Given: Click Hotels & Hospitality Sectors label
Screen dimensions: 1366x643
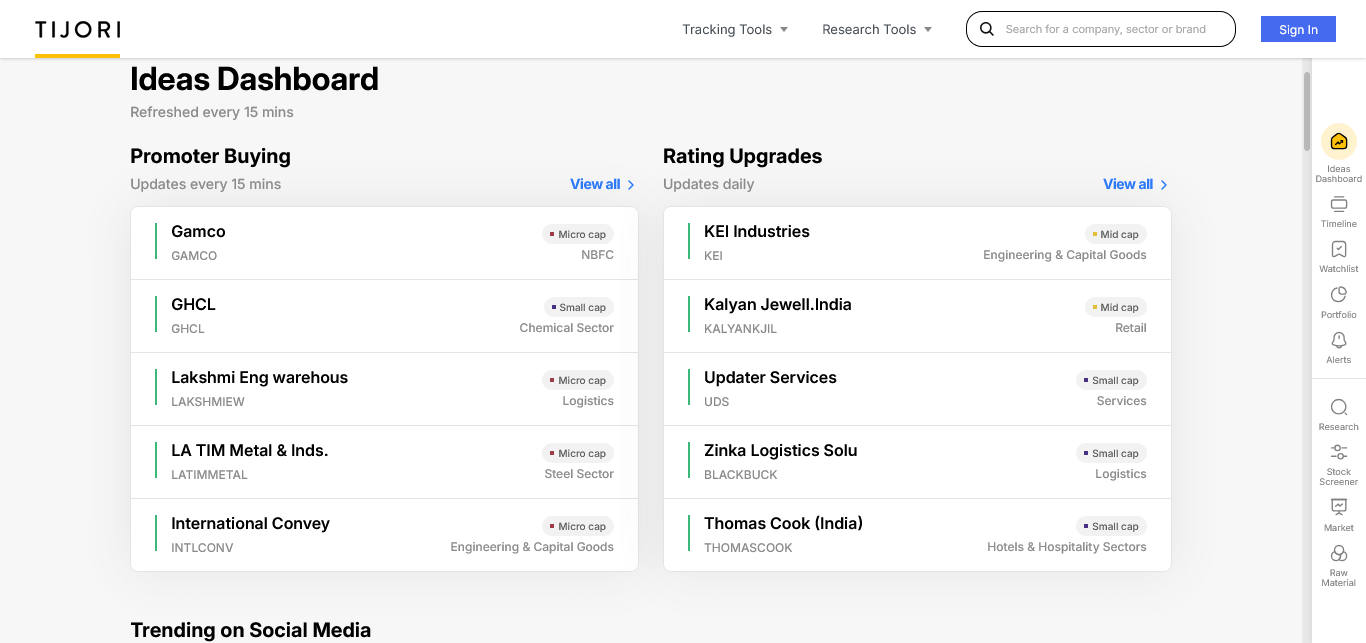Looking at the screenshot, I should 1067,547.
